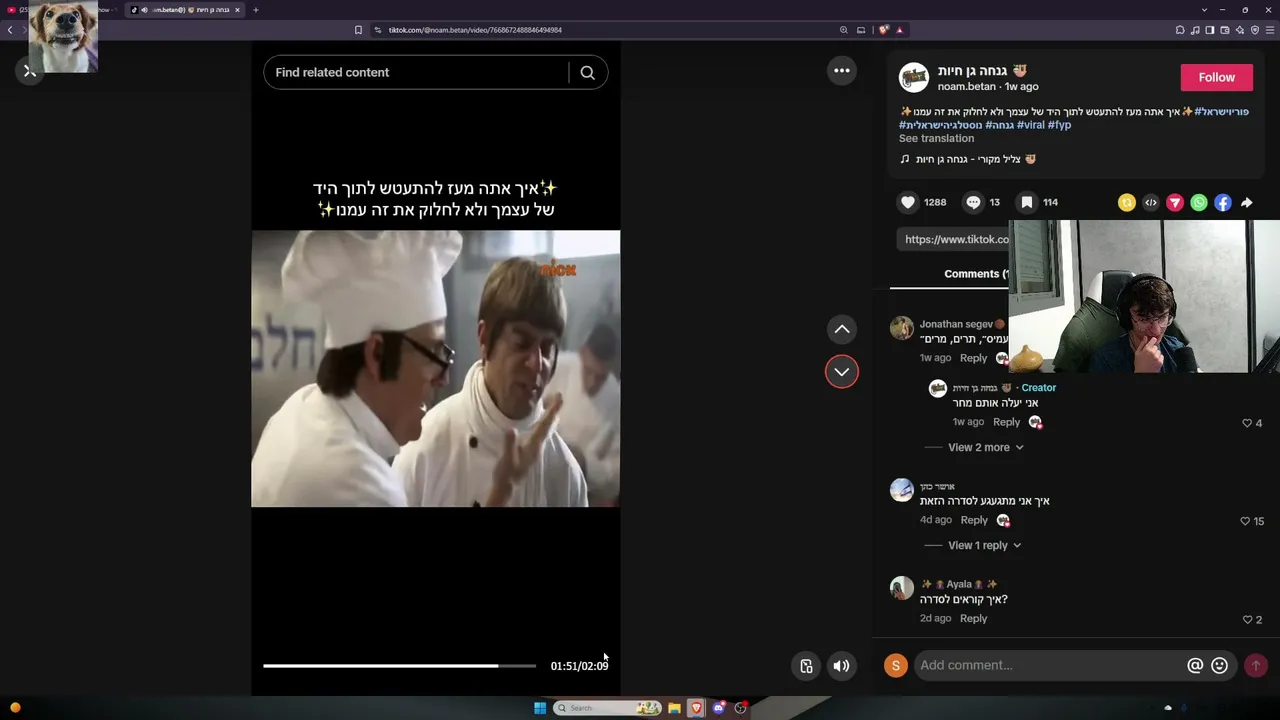Open the Comments tab
Viewport: 1280px width, 720px height.
(975, 274)
